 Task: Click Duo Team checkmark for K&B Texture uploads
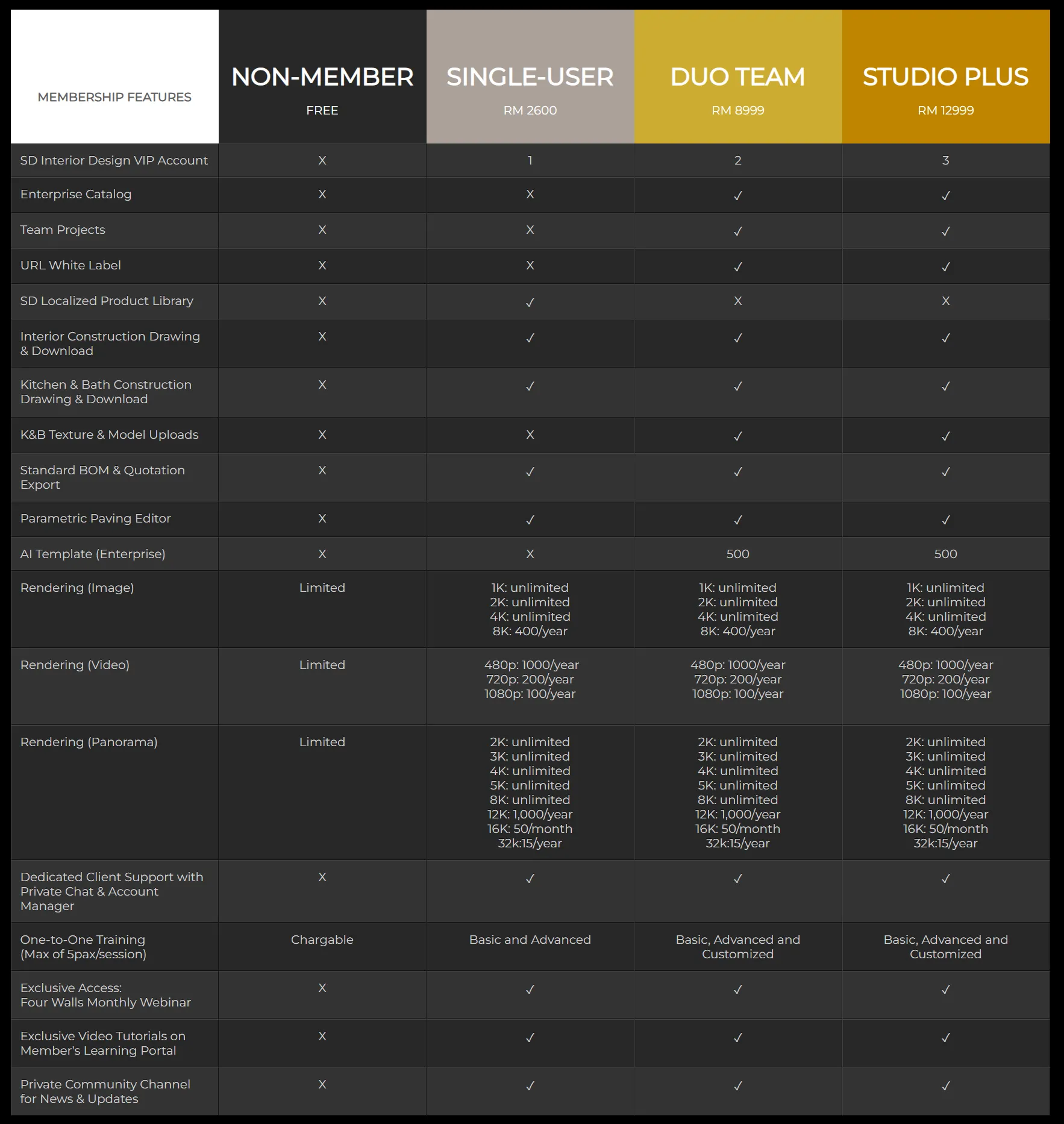pyautogui.click(x=737, y=436)
